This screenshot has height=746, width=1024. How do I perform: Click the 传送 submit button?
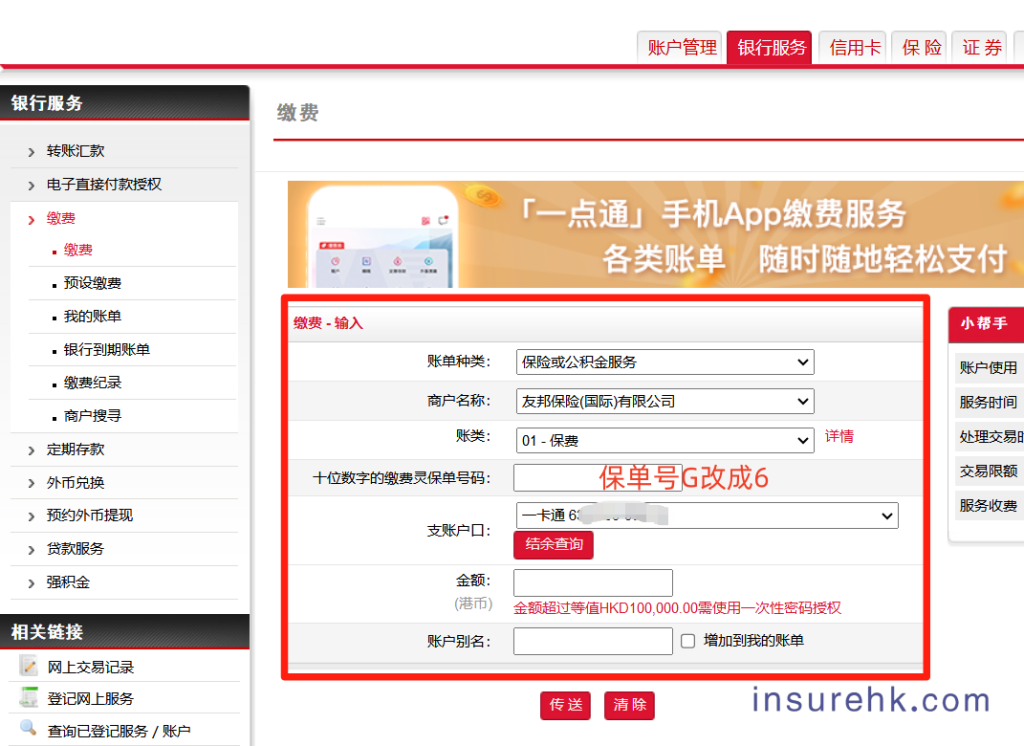pyautogui.click(x=565, y=705)
